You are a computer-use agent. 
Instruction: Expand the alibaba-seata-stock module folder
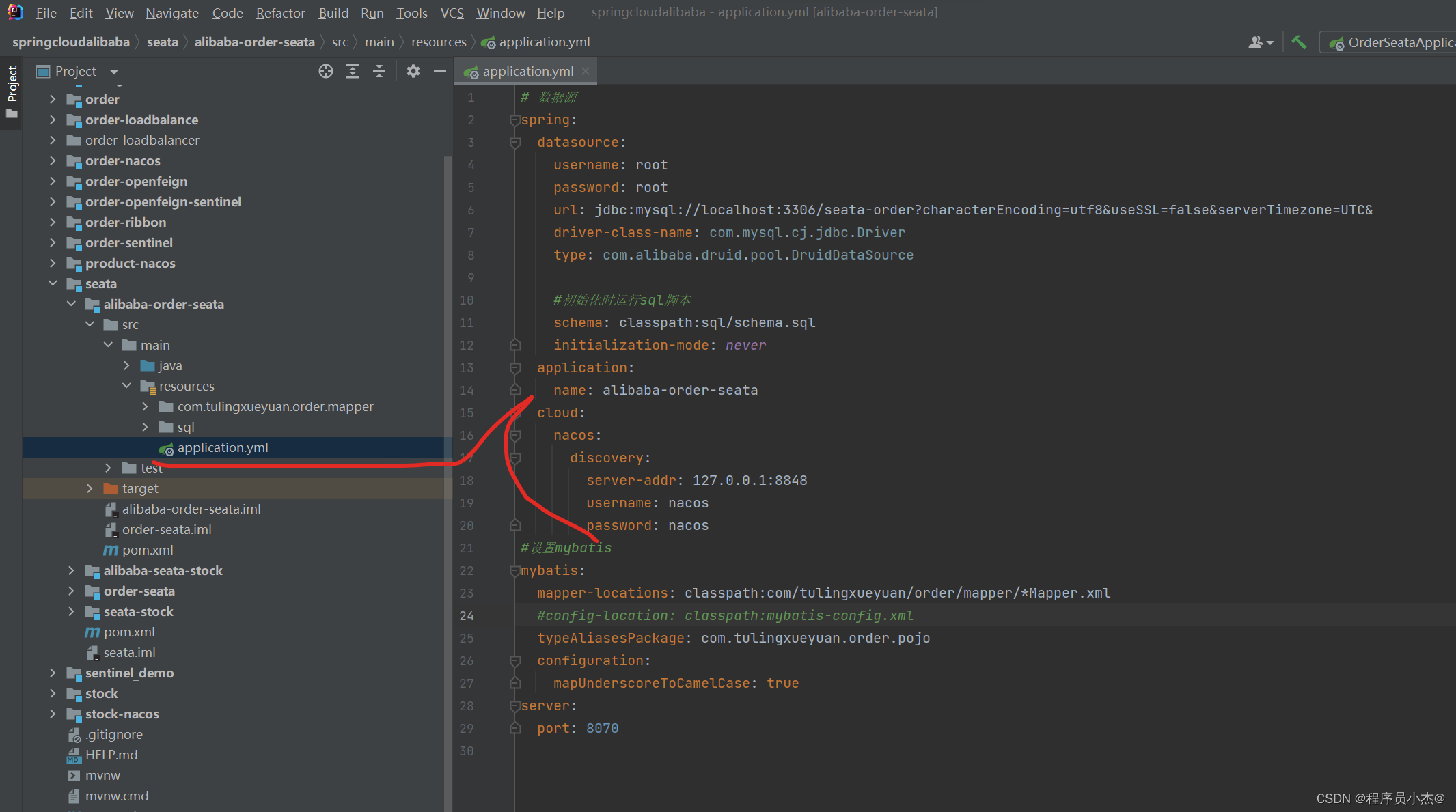[x=71, y=570]
